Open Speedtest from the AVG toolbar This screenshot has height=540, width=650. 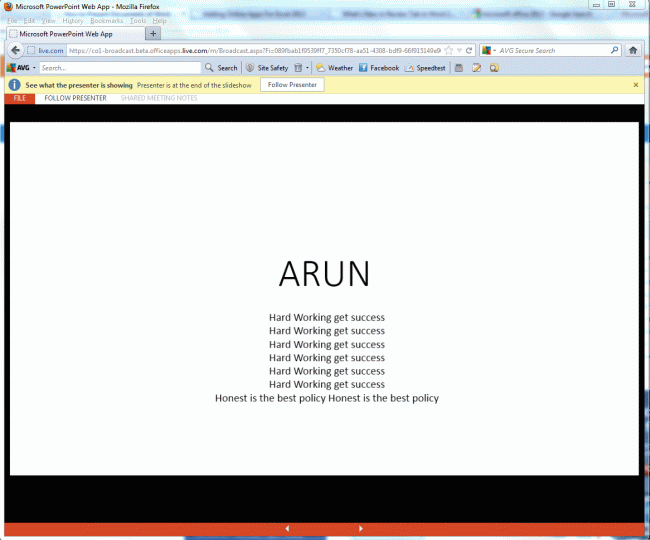425,68
